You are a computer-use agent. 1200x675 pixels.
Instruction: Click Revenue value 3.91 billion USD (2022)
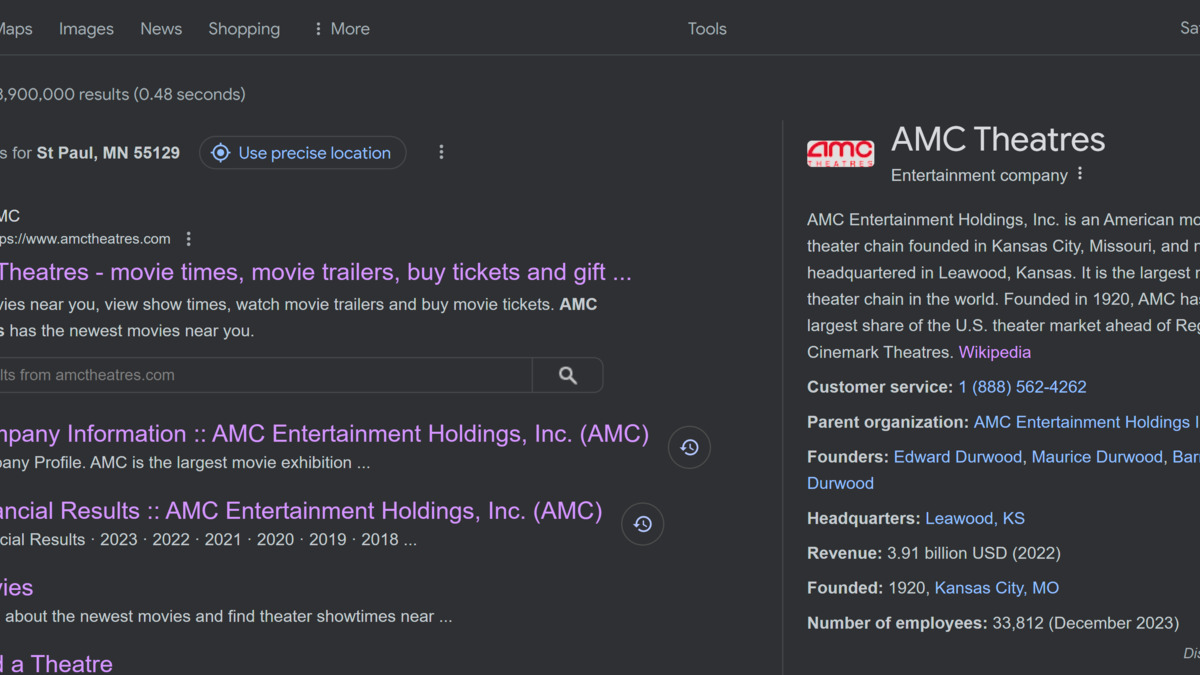[x=974, y=553]
